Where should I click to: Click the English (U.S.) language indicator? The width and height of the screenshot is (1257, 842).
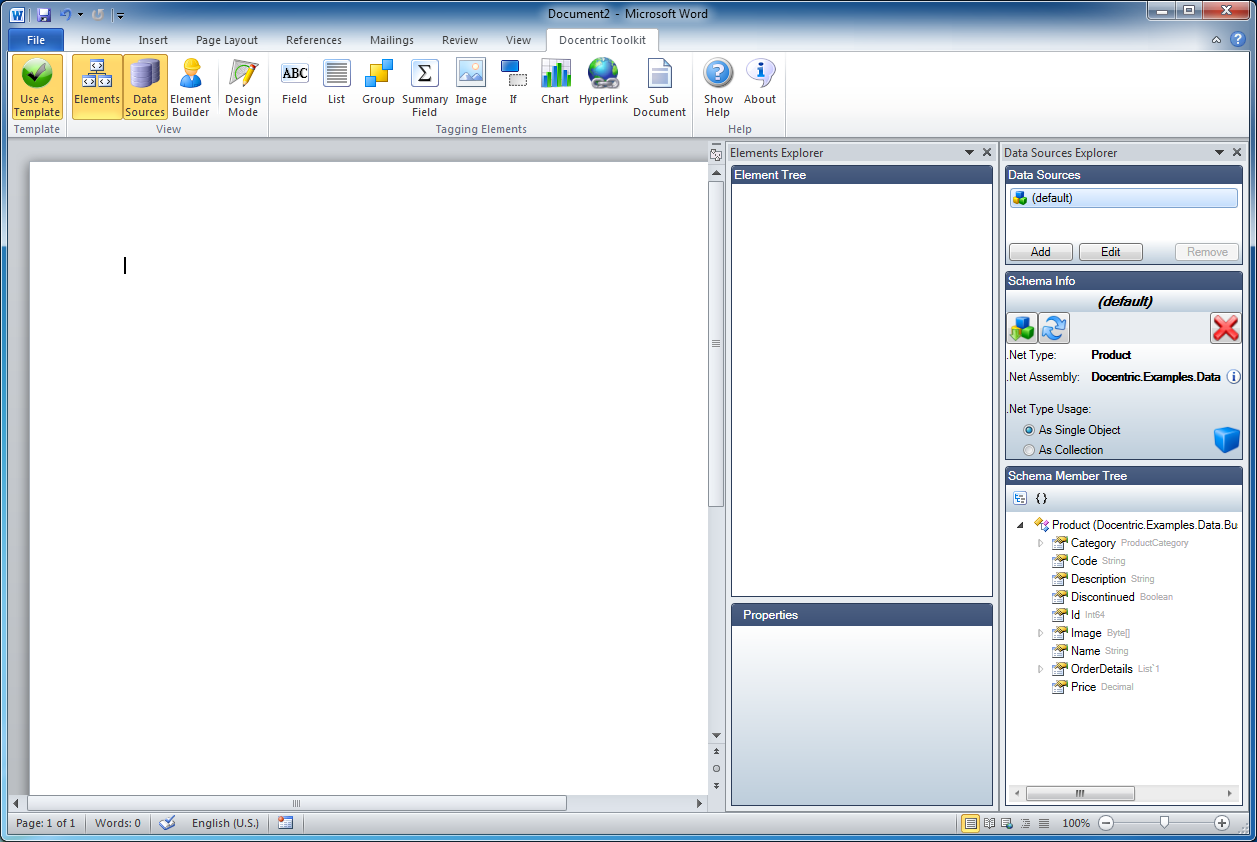pyautogui.click(x=225, y=823)
